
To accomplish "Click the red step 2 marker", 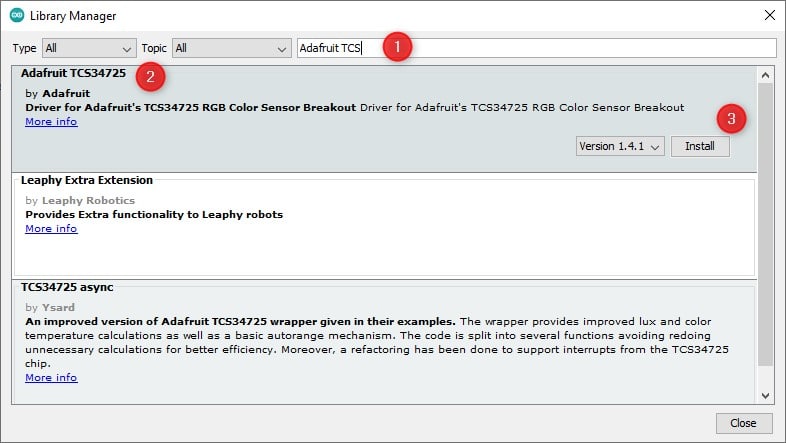I will [x=151, y=76].
